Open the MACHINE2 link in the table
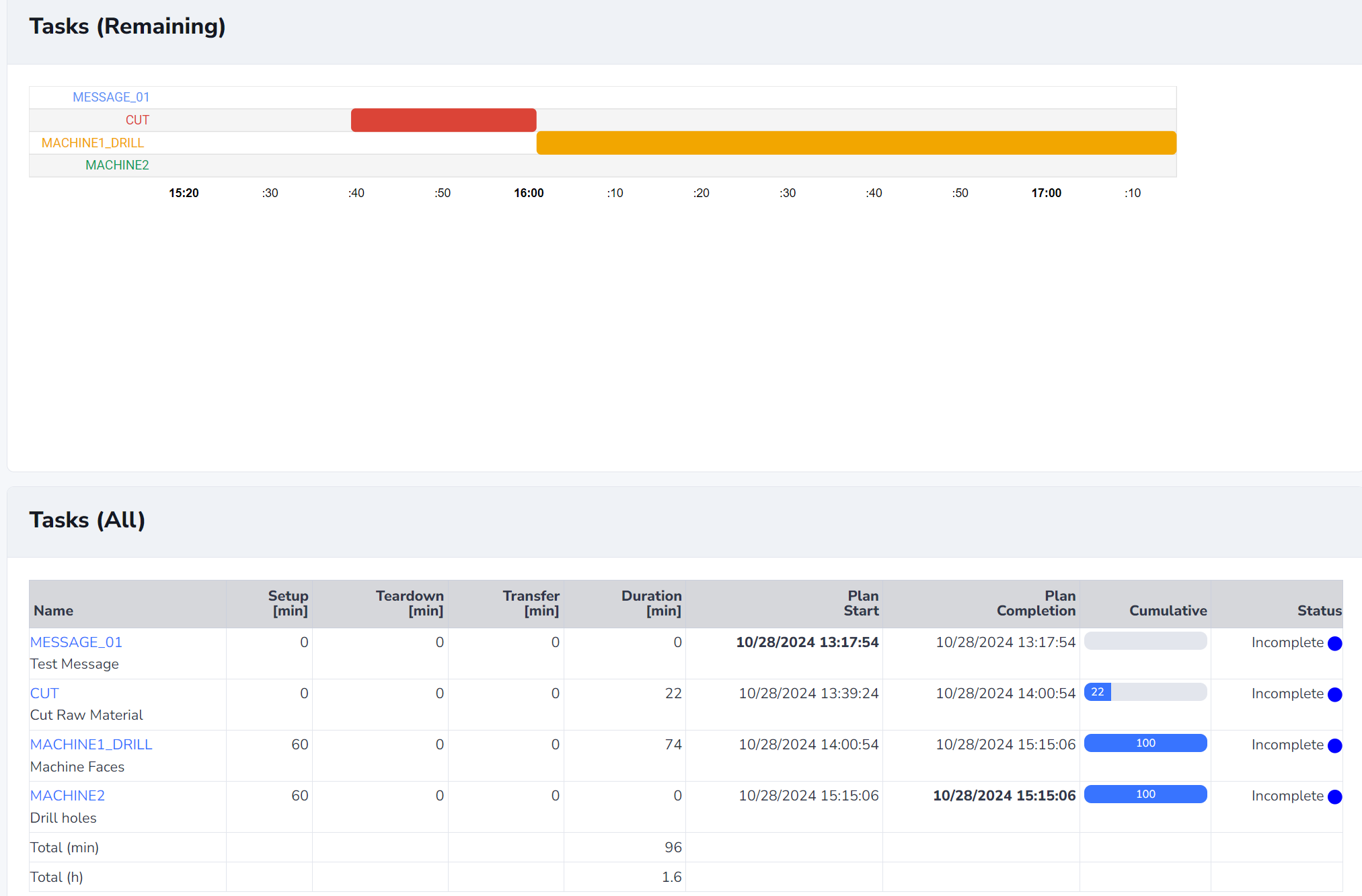The height and width of the screenshot is (896, 1362). (67, 795)
